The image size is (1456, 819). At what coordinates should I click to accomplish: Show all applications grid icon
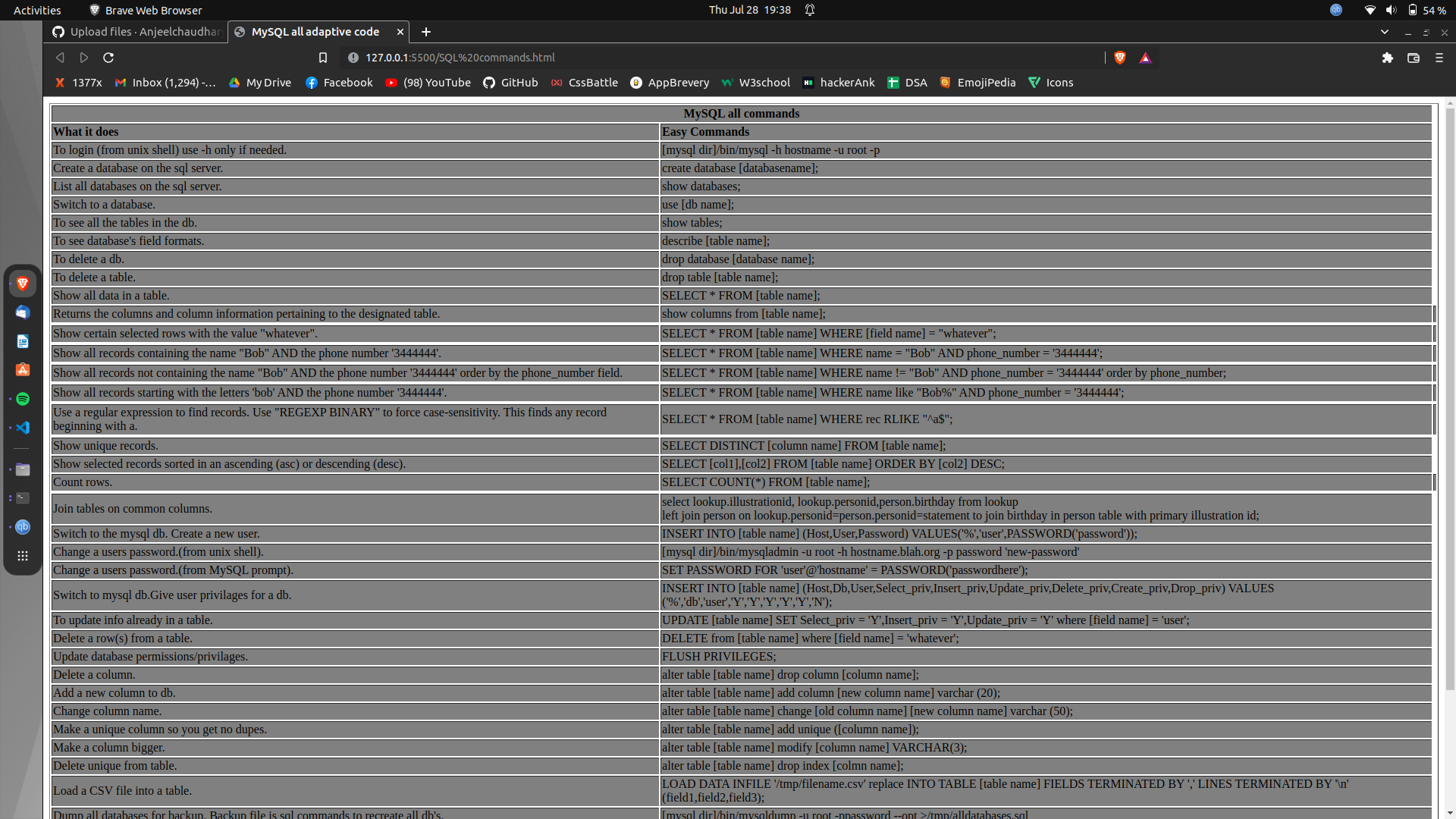[23, 556]
